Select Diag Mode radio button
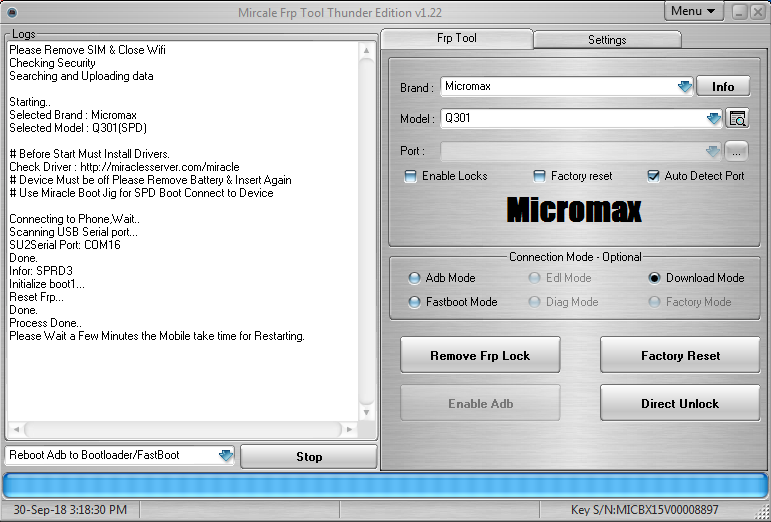Image resolution: width=771 pixels, height=522 pixels. click(534, 302)
